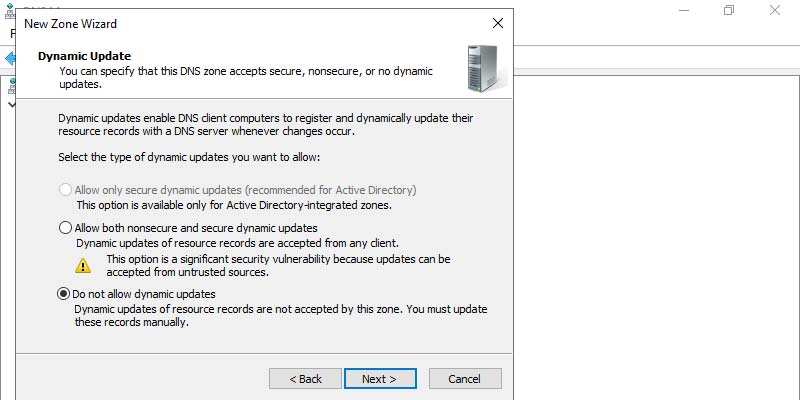Collapse the tree chevron behind the wizard
The height and width of the screenshot is (400, 800).
(11, 104)
